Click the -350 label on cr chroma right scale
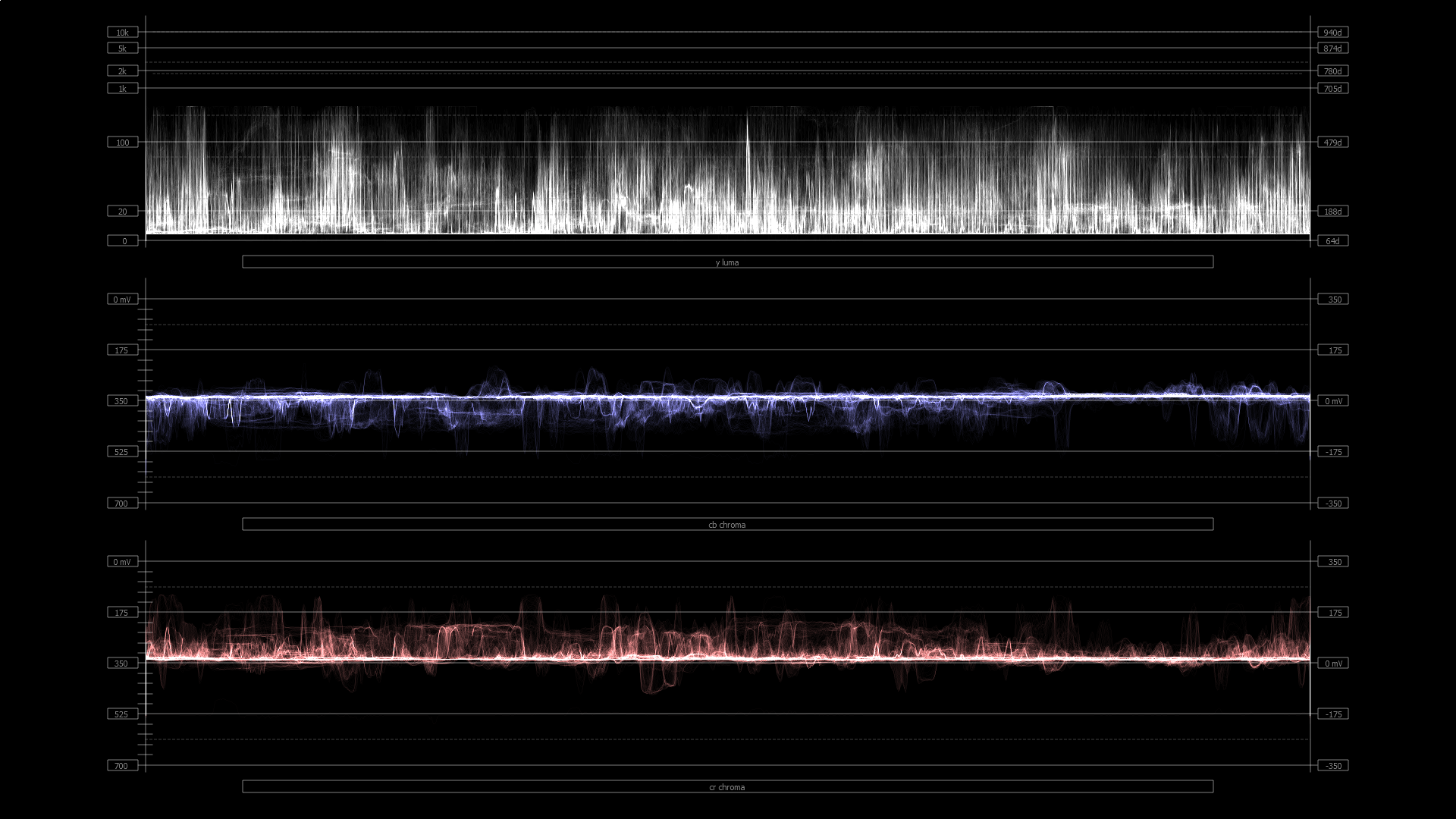Viewport: 1456px width, 819px height. tap(1333, 765)
